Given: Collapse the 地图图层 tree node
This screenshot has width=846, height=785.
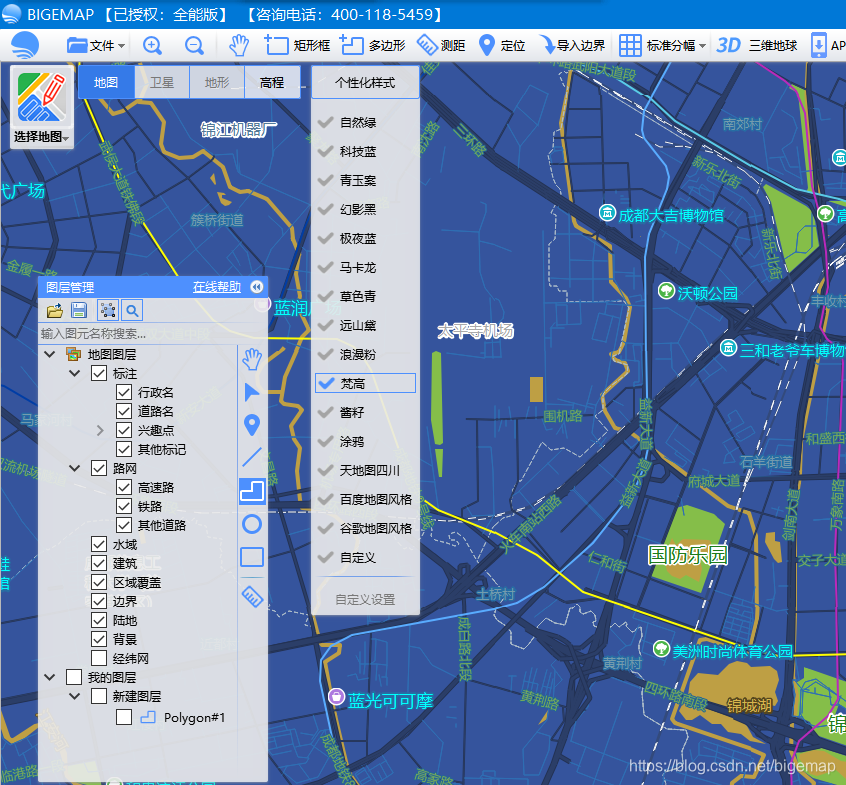Looking at the screenshot, I should (x=50, y=354).
